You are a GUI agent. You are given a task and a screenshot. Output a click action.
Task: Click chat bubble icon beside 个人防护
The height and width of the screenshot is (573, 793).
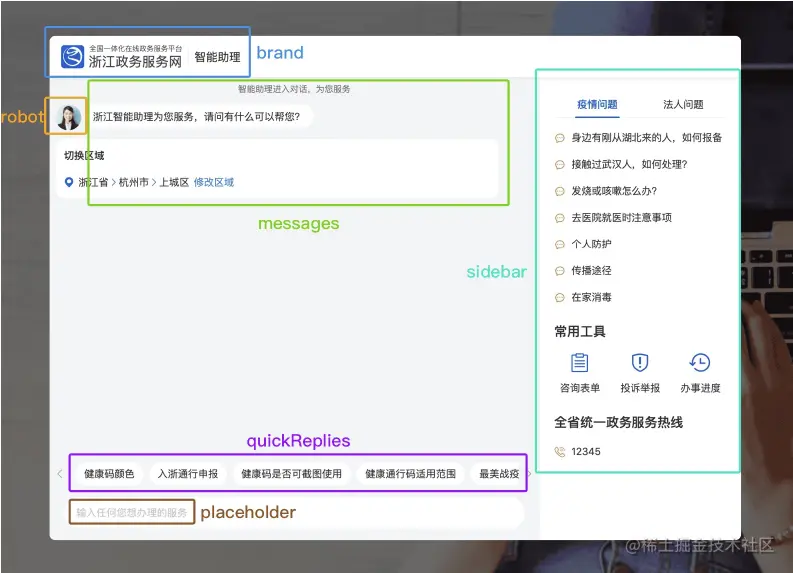[x=559, y=244]
